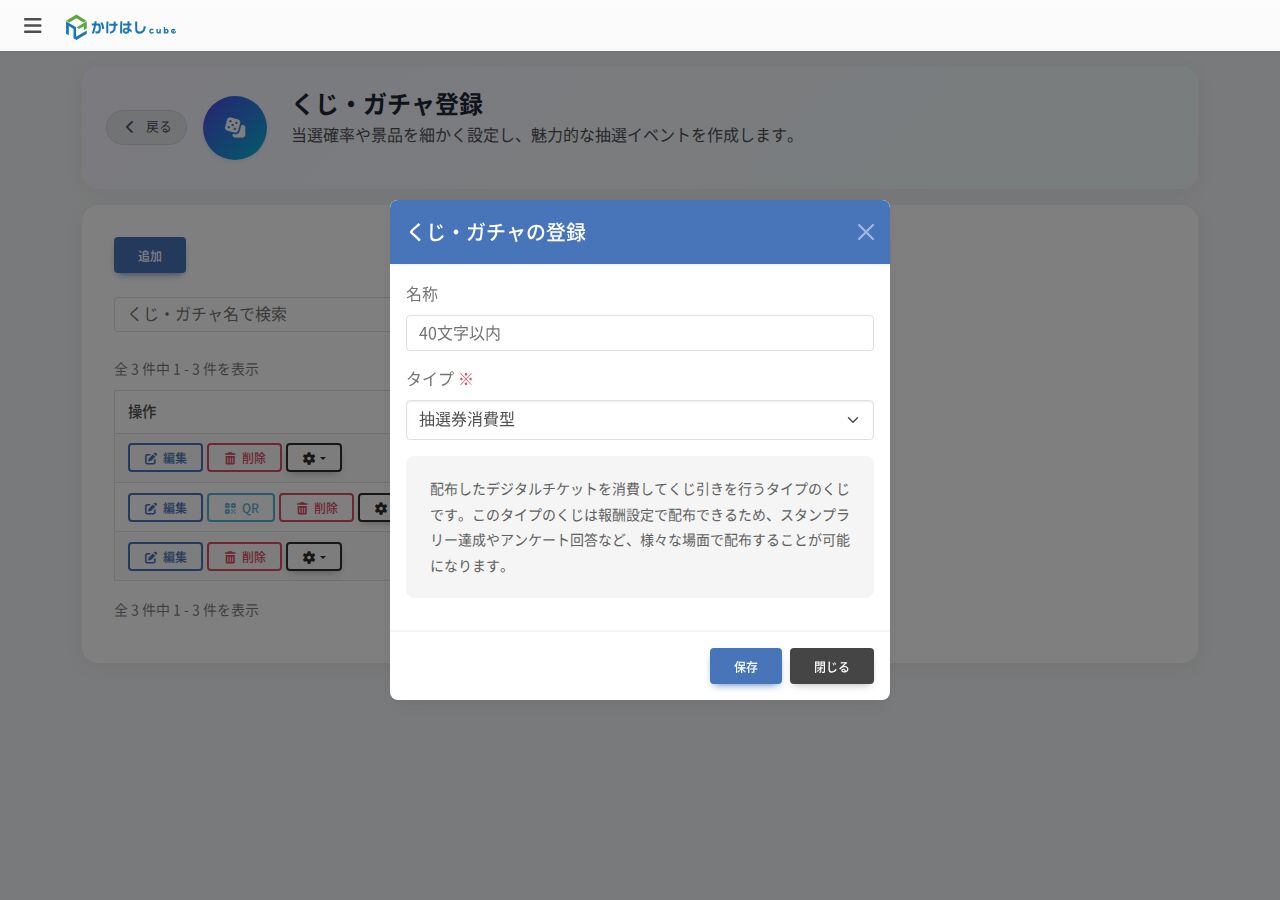Image resolution: width=1280 pixels, height=900 pixels.
Task: Click the 閉じる button
Action: click(x=832, y=666)
